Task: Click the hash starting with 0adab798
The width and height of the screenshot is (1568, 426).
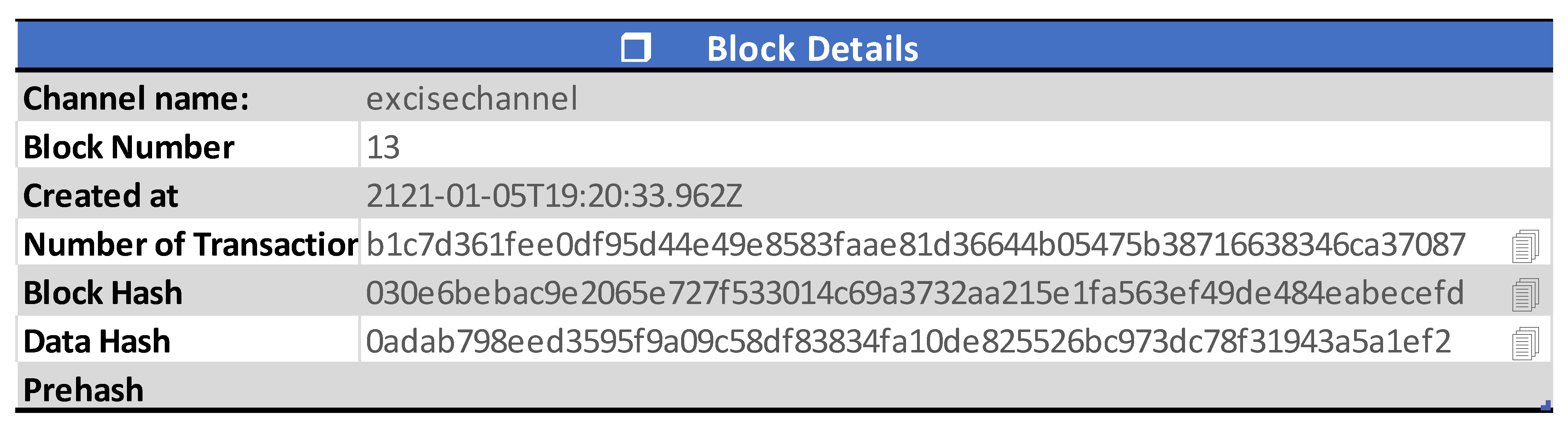Action: tap(908, 342)
